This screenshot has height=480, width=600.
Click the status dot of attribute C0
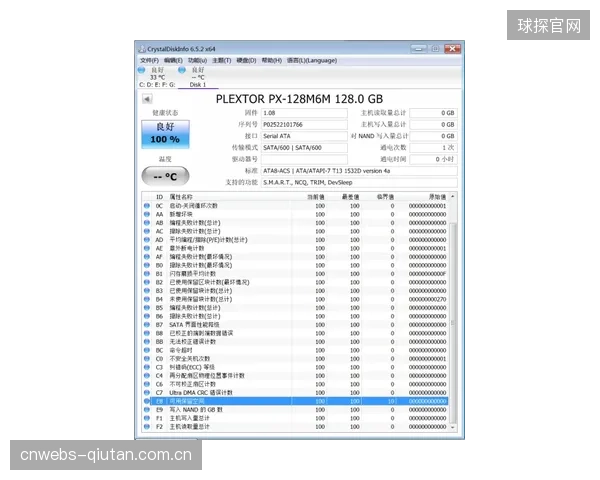coord(147,359)
